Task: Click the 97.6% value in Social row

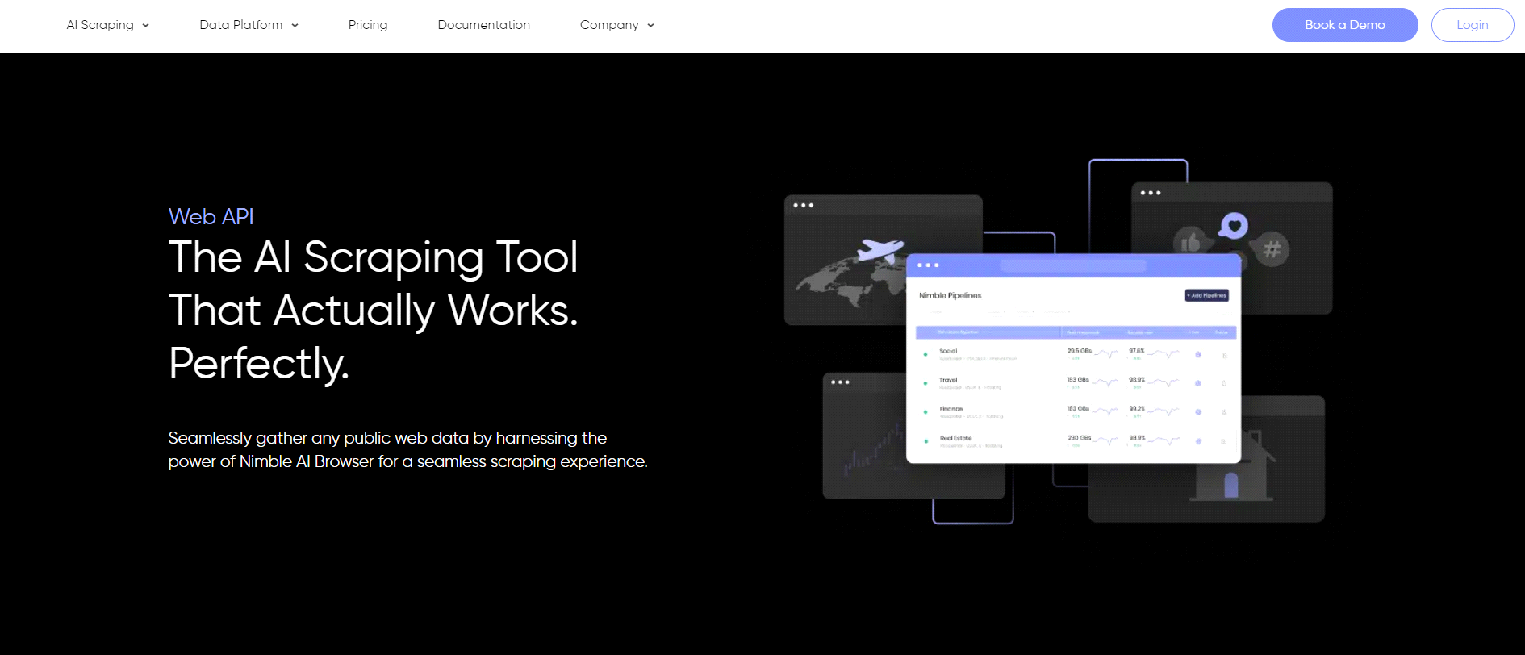Action: [1136, 351]
